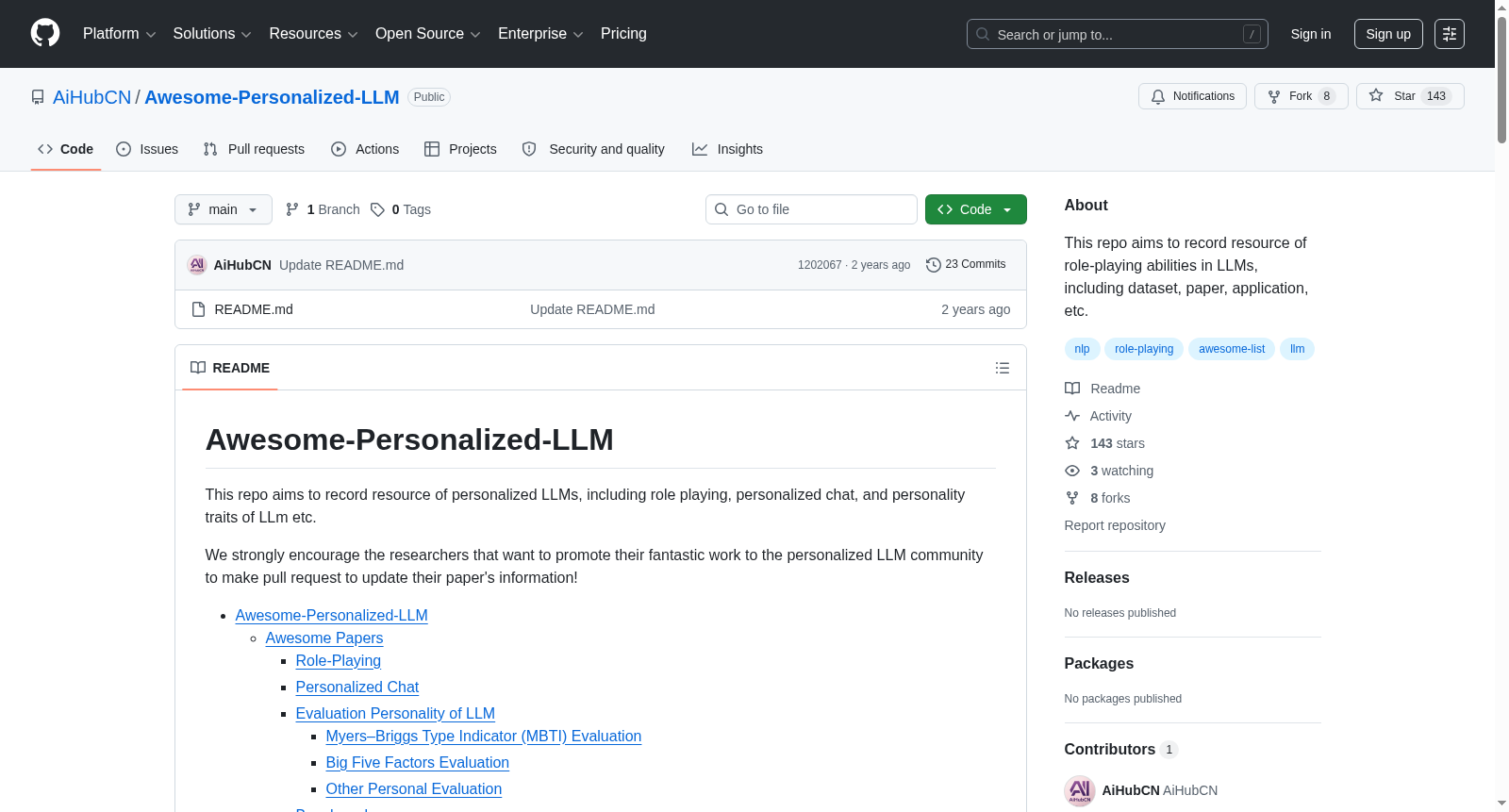Screen dimensions: 1509x812
Task: Click the awesome-list topic tag
Action: 1232,349
